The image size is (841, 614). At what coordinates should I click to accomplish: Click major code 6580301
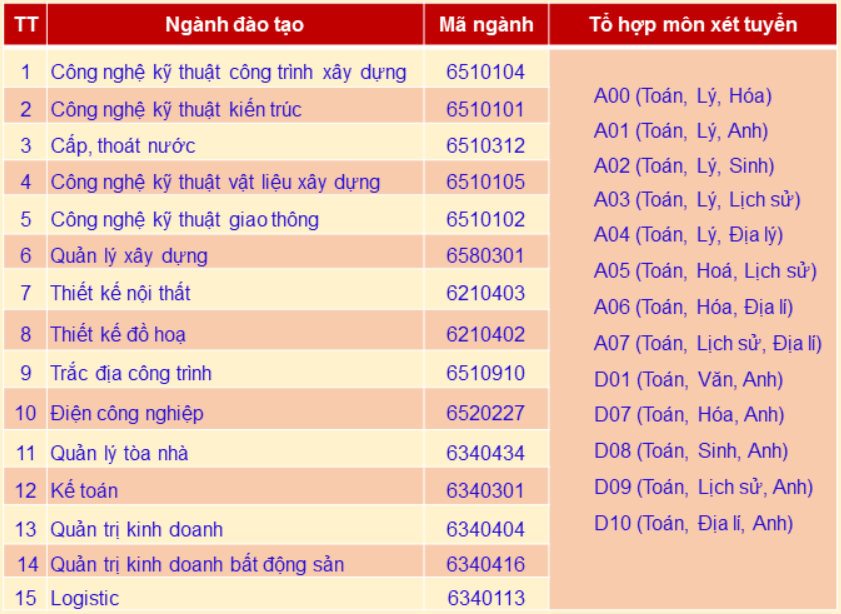click(485, 256)
